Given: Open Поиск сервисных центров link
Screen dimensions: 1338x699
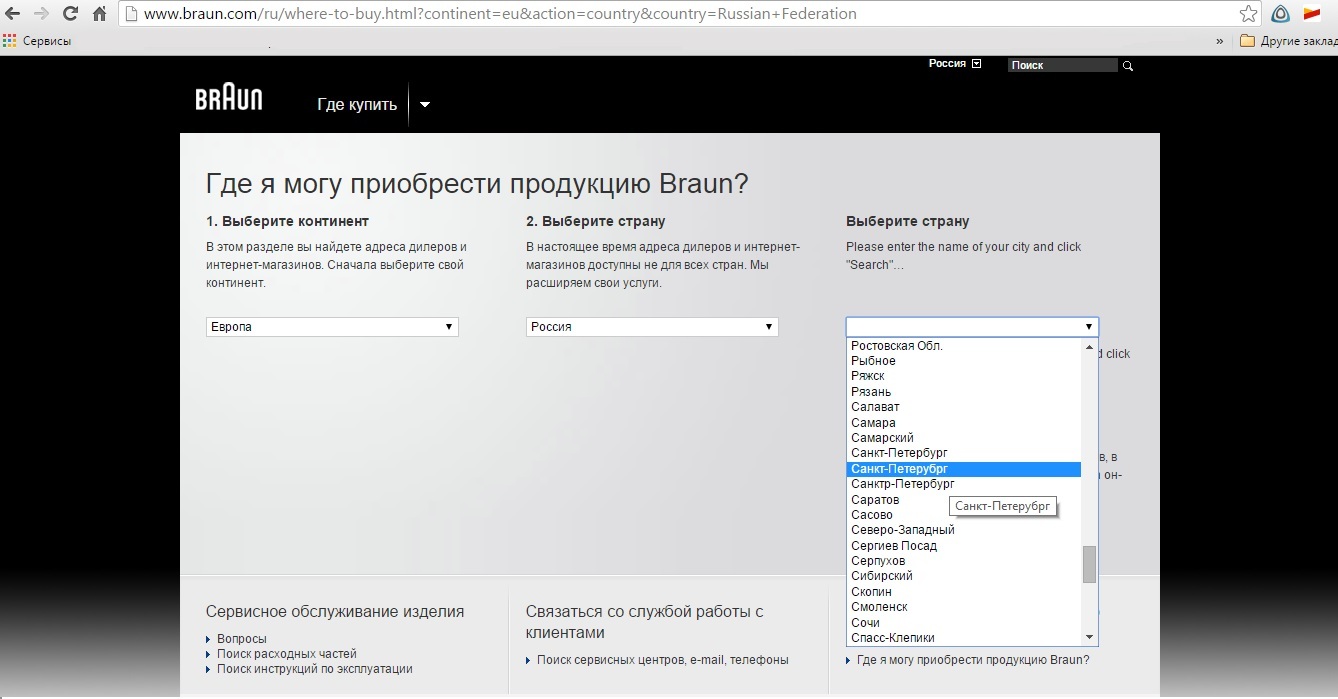Looking at the screenshot, I should (663, 660).
